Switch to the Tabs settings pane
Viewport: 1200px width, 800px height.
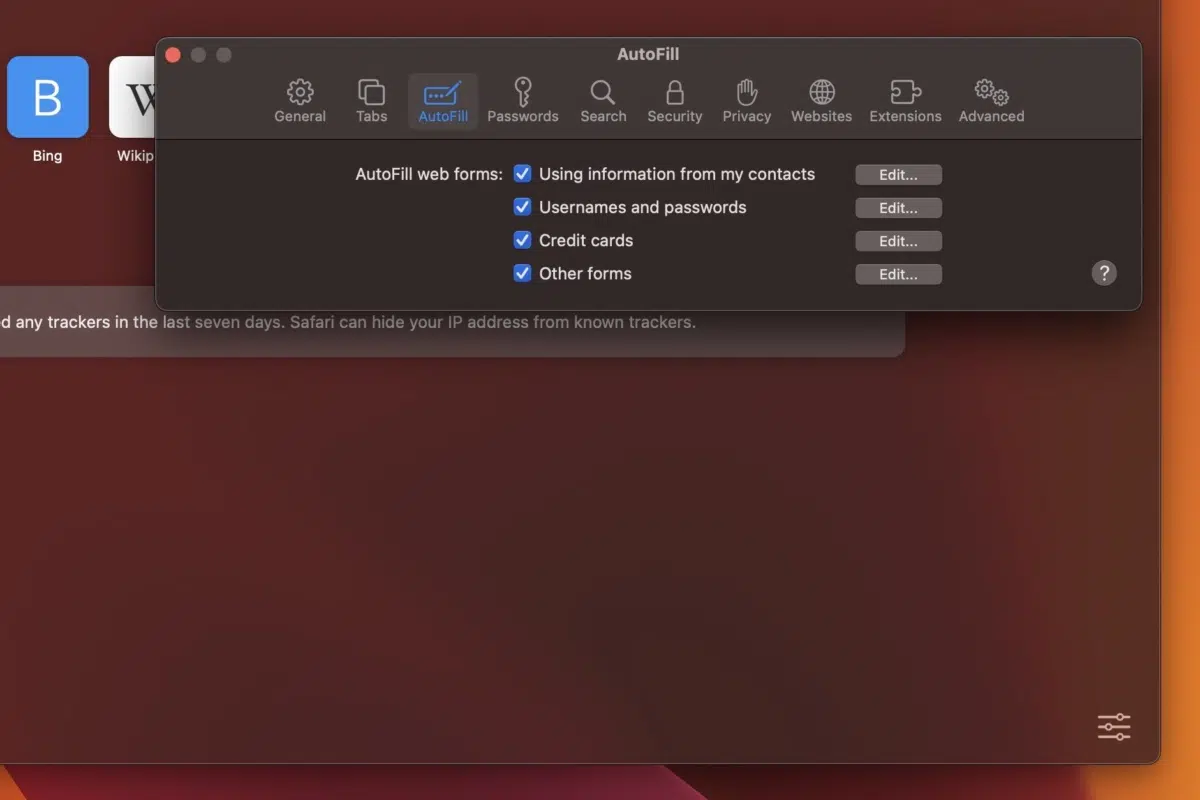(371, 100)
